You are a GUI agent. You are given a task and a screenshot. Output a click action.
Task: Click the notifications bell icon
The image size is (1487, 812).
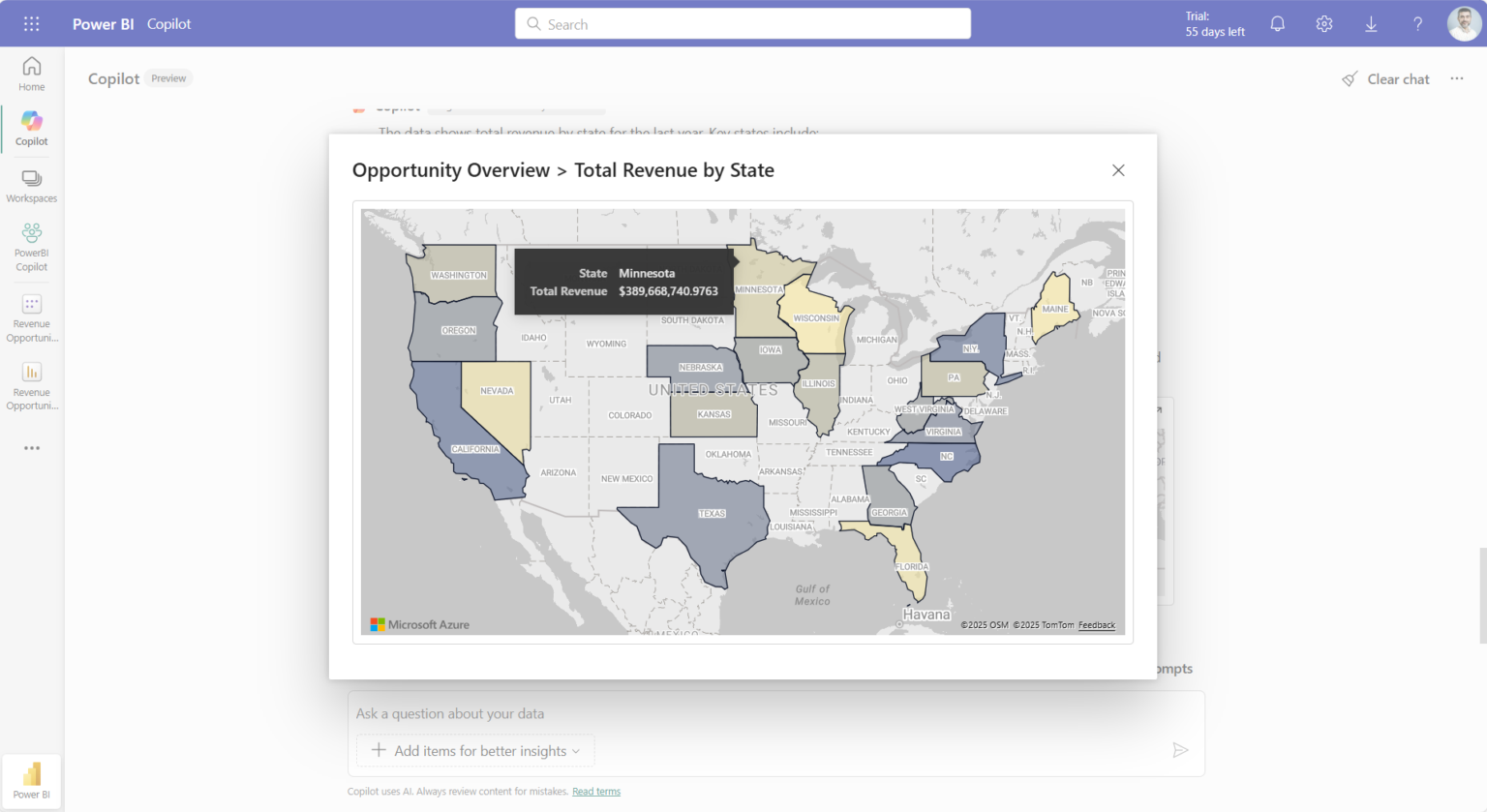click(x=1277, y=24)
